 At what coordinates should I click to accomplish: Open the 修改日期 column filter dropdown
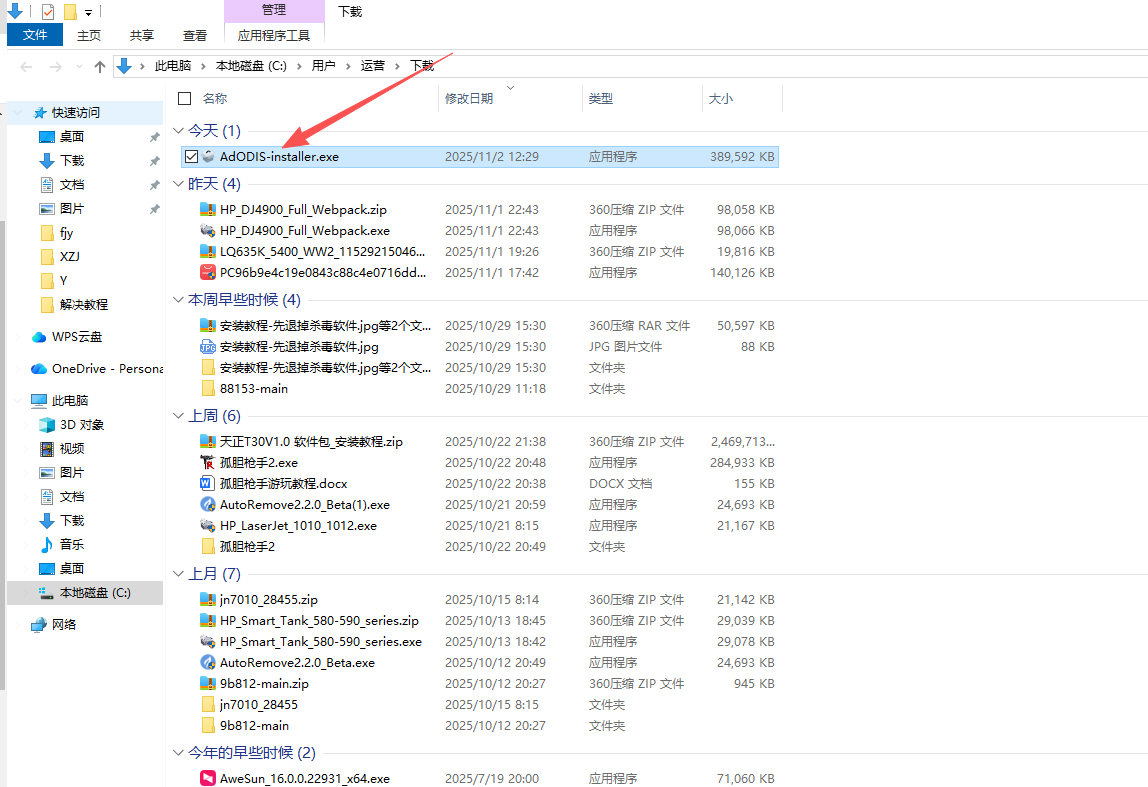[511, 87]
